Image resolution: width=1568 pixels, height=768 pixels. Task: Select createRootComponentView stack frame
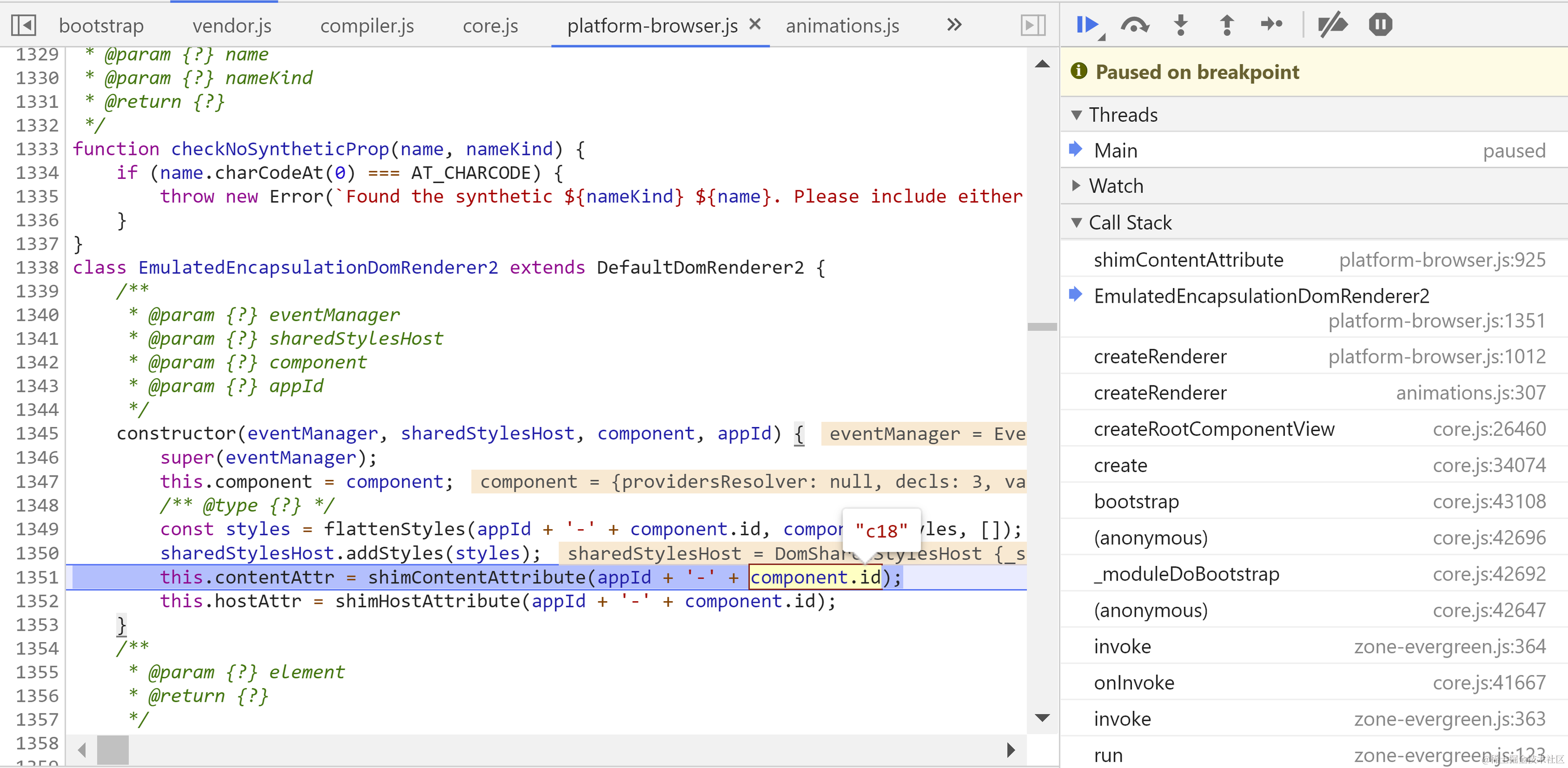click(1213, 429)
